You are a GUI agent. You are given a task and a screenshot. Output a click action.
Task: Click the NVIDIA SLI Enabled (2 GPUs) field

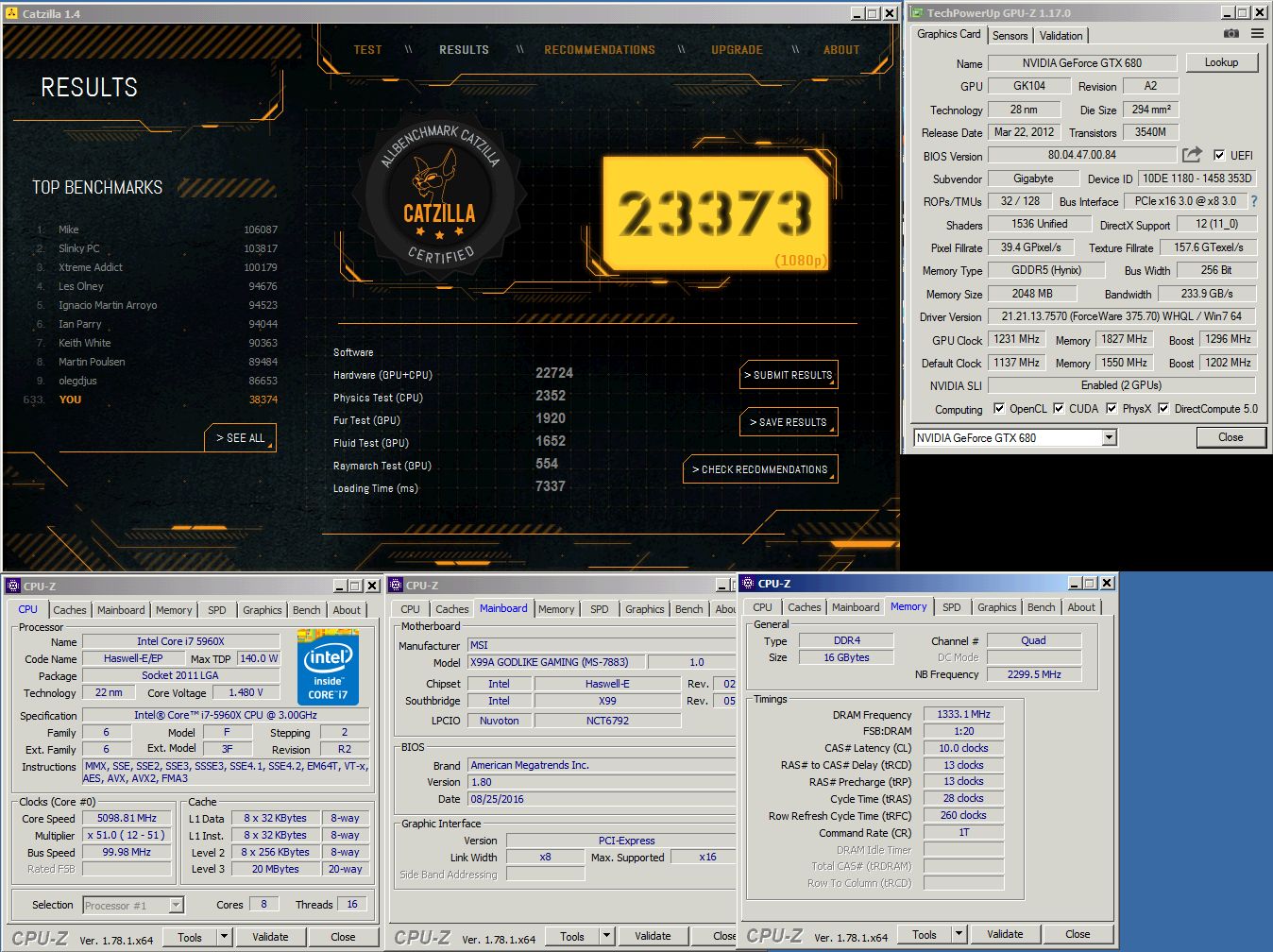(x=1122, y=385)
